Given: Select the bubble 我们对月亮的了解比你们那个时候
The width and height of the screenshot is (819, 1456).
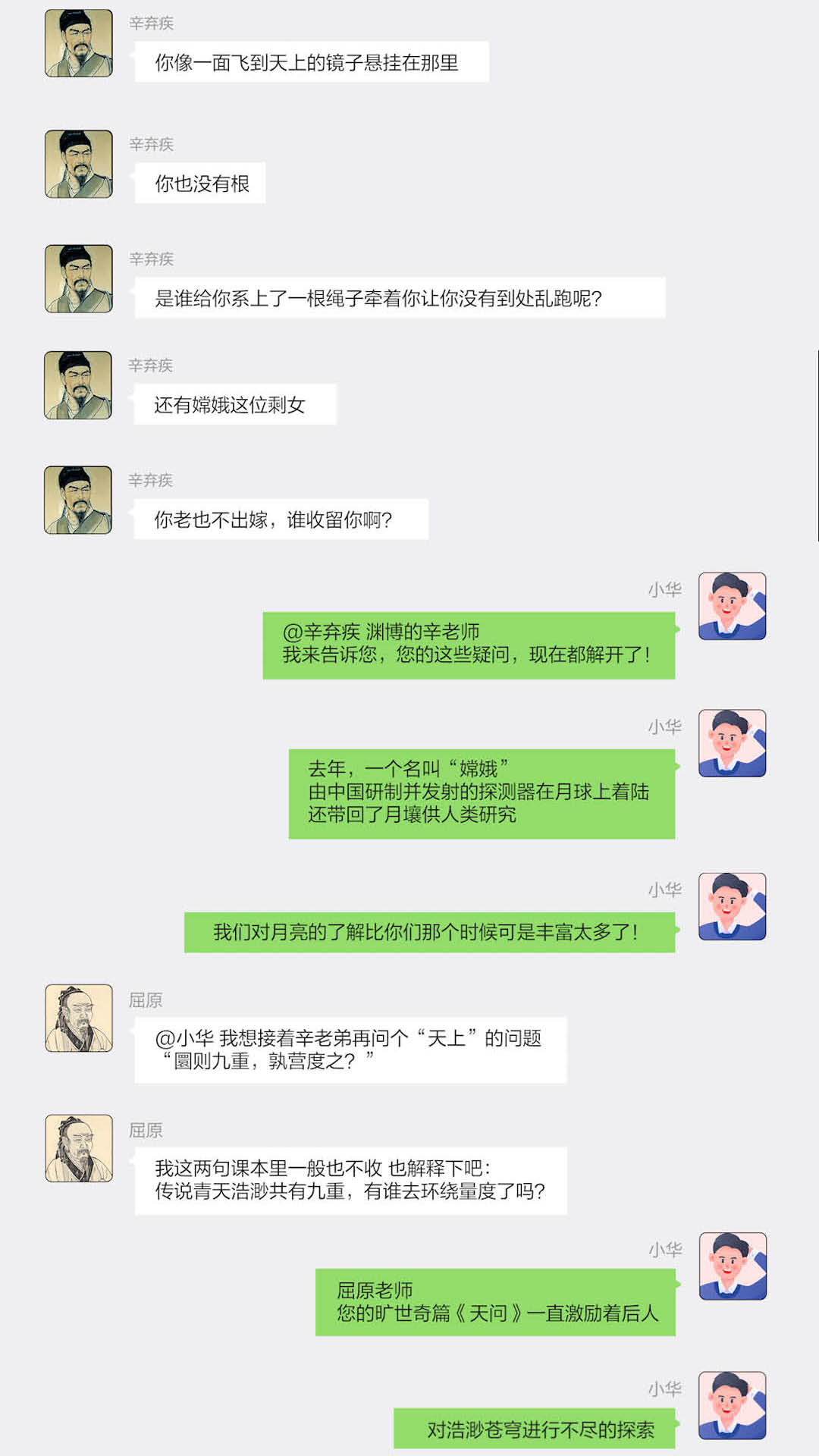Looking at the screenshot, I should (x=429, y=932).
